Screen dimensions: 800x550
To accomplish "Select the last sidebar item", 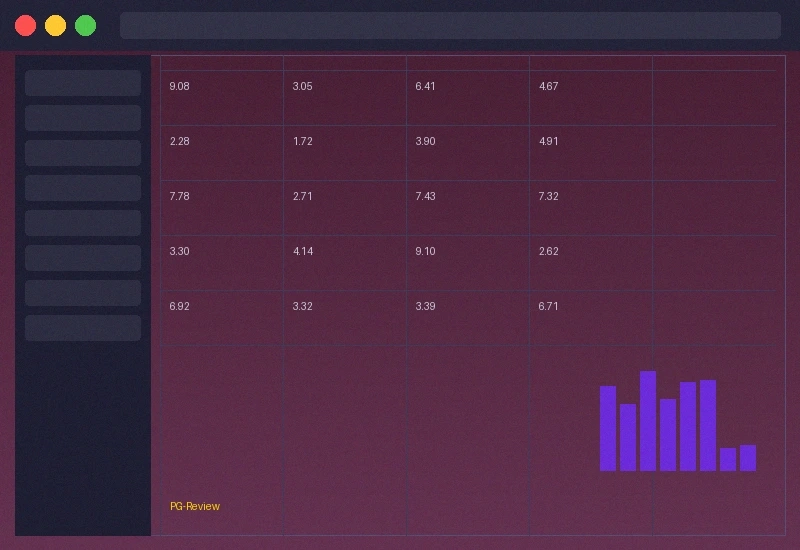I will pos(83,328).
